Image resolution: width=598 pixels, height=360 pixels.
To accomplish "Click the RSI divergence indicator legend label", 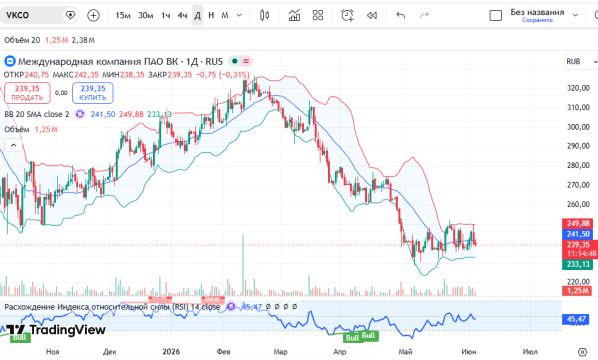I will click(112, 307).
